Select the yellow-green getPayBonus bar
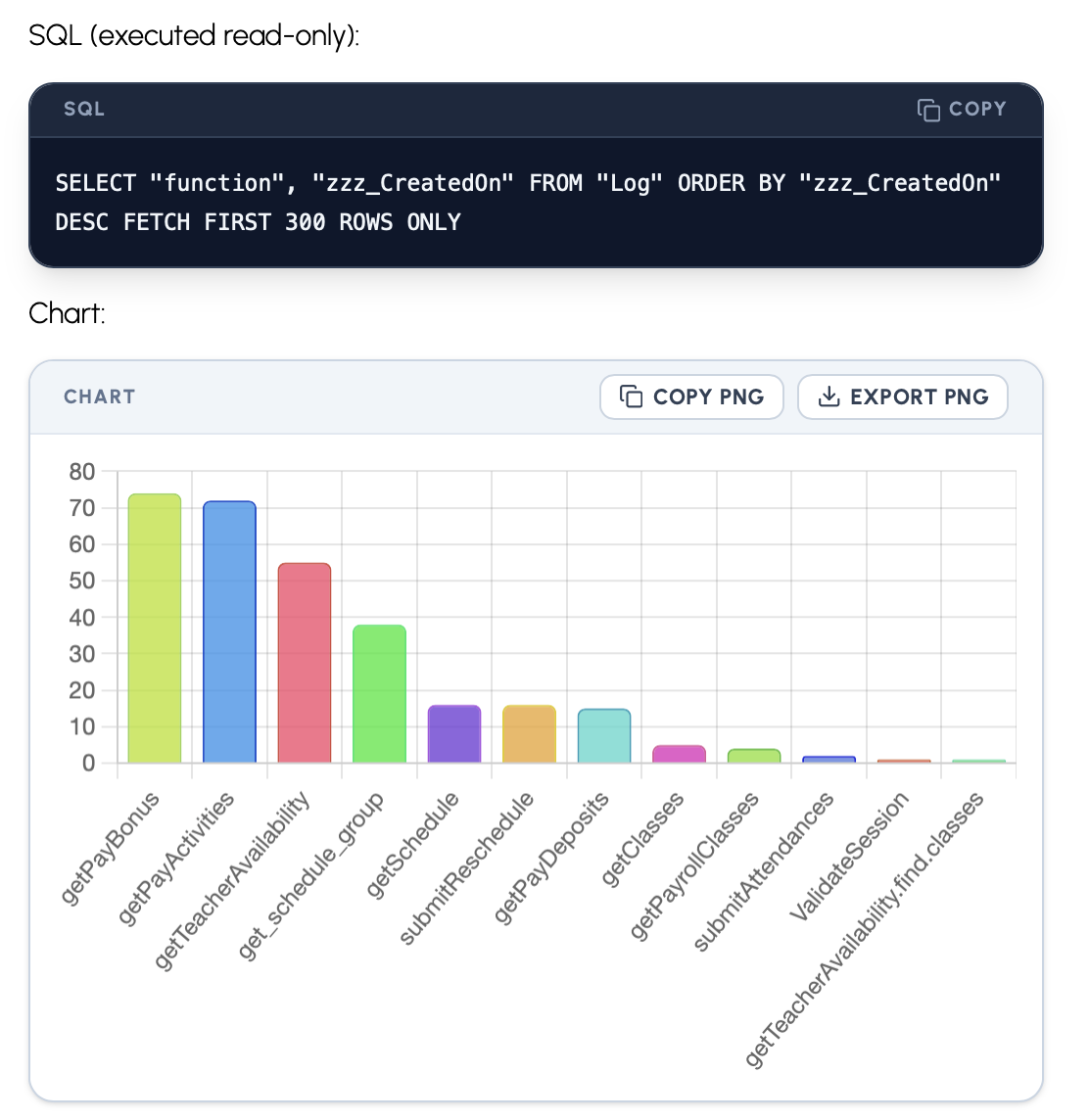 155,629
